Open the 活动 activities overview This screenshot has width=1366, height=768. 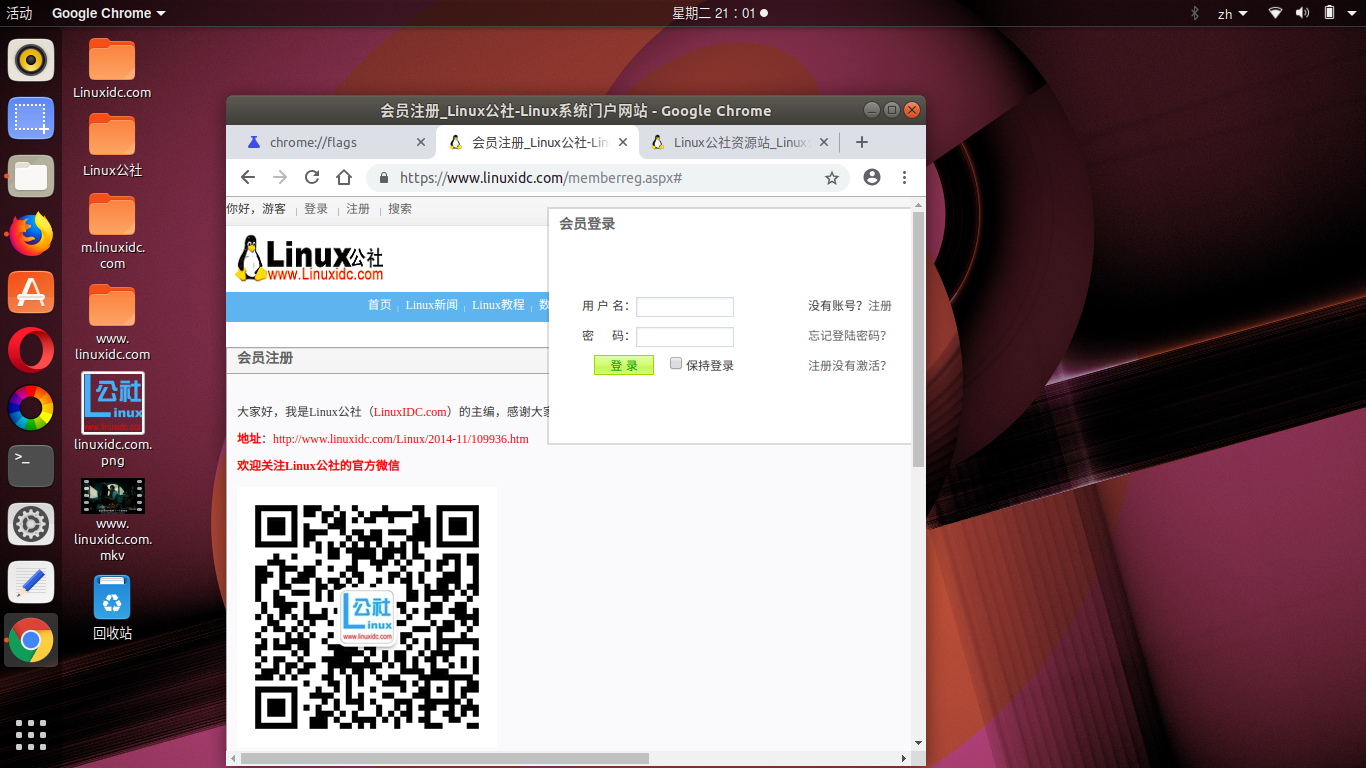point(19,13)
